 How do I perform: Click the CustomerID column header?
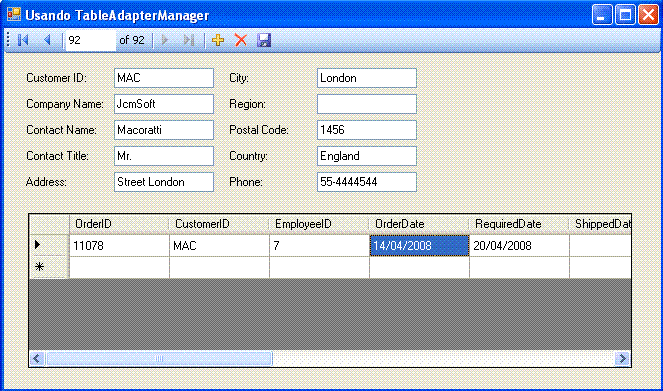coord(219,224)
